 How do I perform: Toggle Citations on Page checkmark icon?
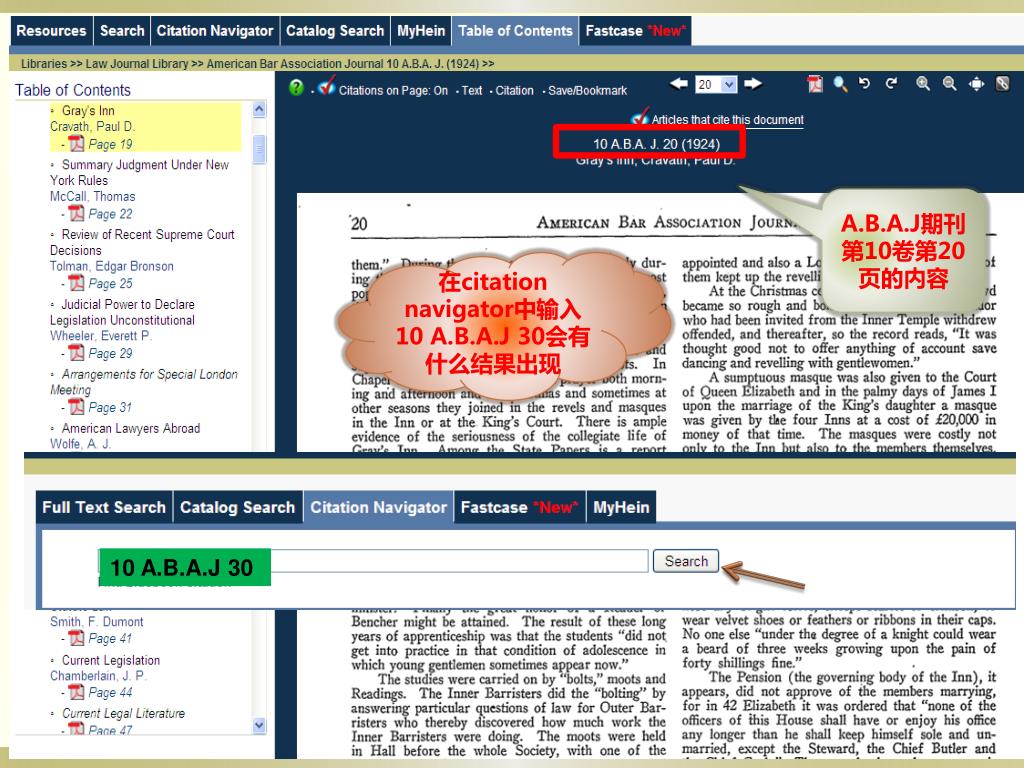pyautogui.click(x=327, y=85)
